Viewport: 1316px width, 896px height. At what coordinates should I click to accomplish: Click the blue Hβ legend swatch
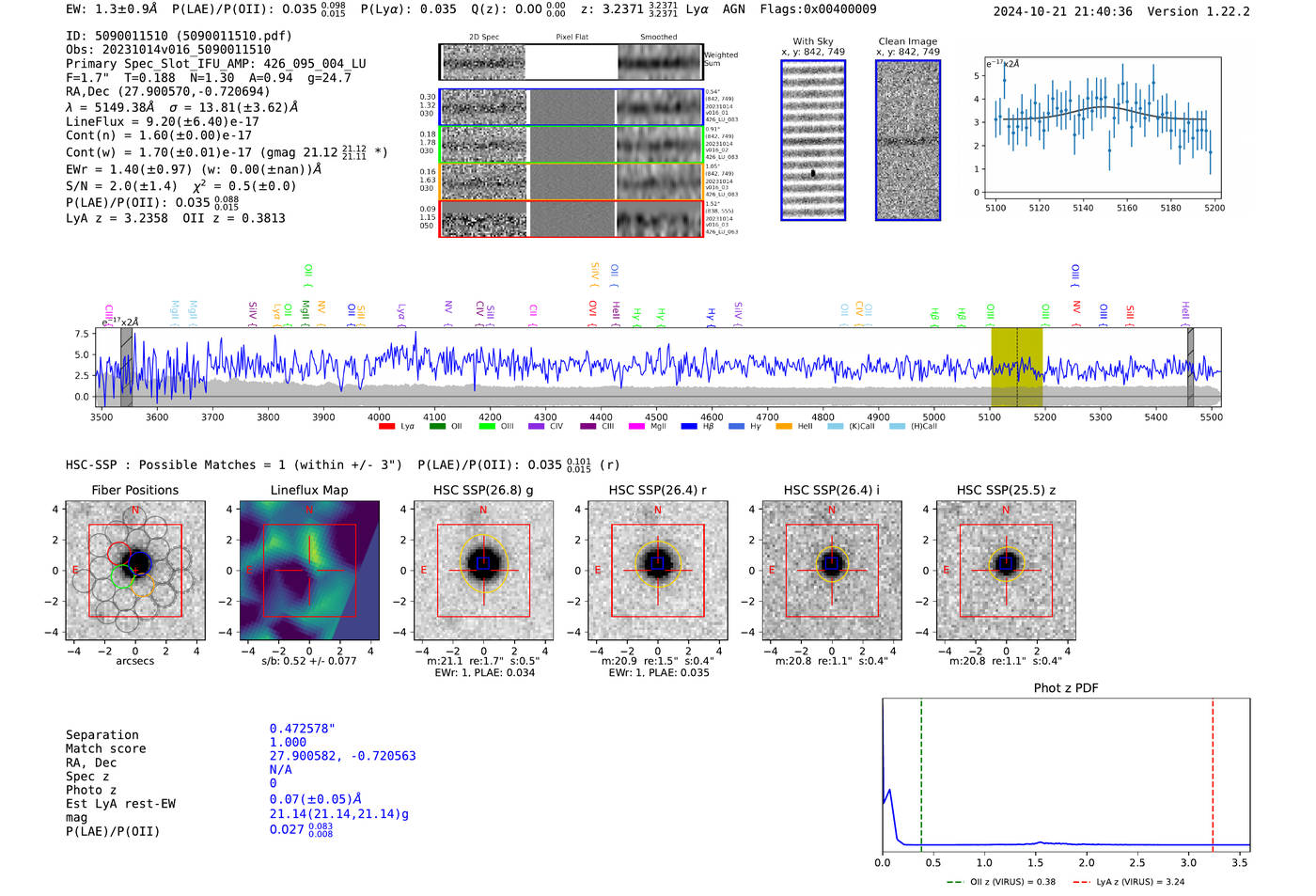688,427
